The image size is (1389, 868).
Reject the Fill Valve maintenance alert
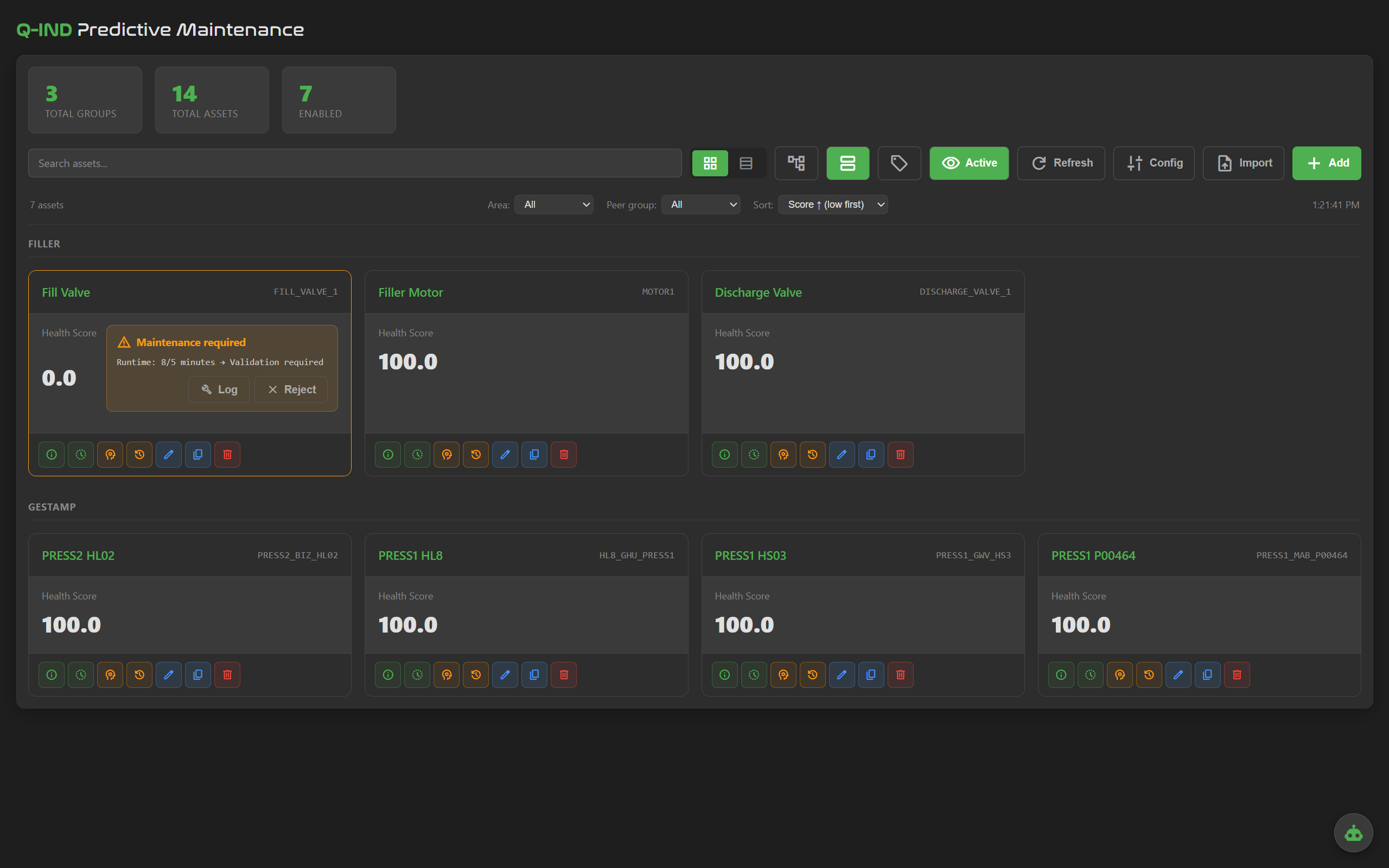(x=291, y=390)
